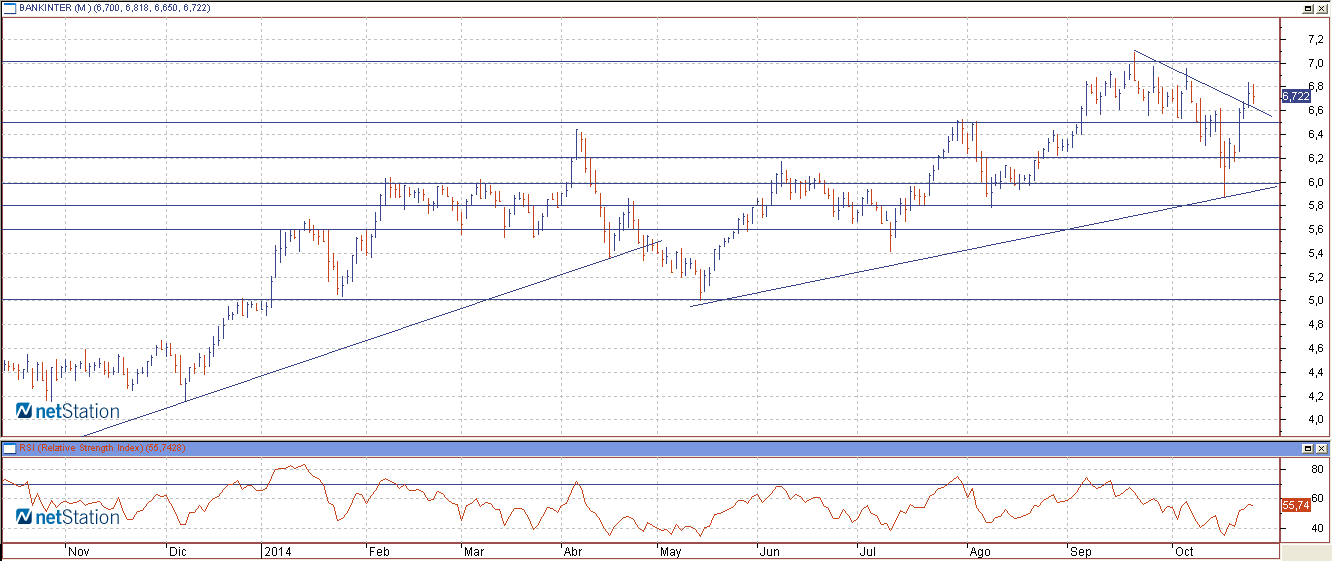
Task: Click the blue 6,722 current price tag
Action: click(1296, 96)
